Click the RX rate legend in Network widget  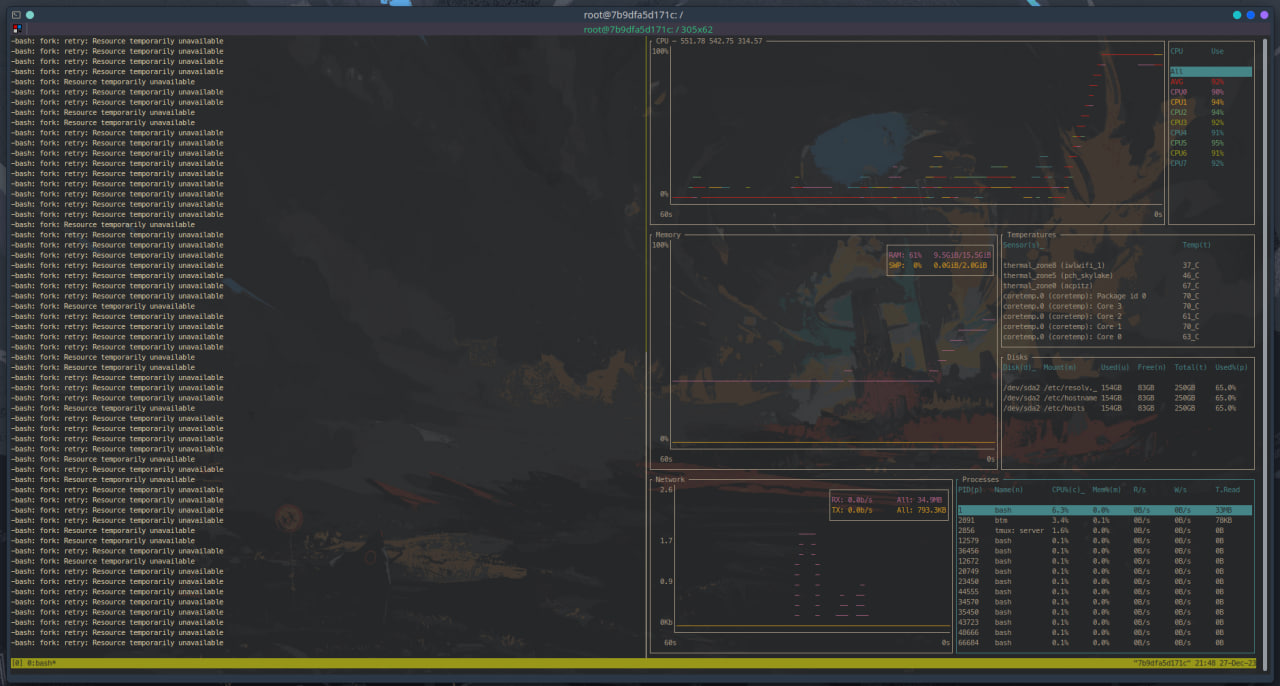tap(889, 500)
